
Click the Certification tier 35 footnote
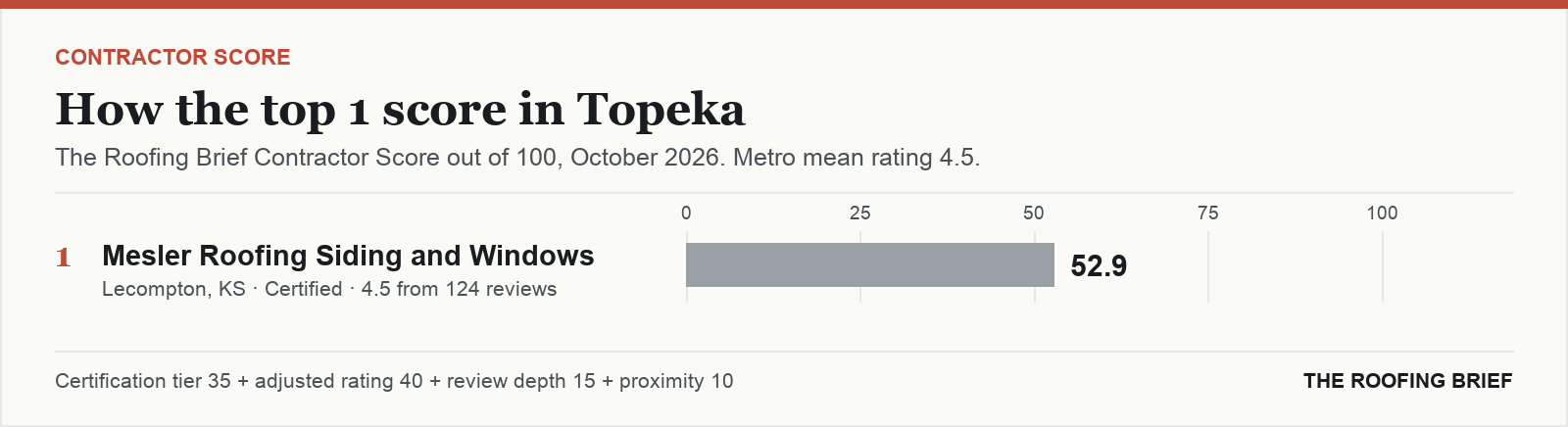click(143, 381)
